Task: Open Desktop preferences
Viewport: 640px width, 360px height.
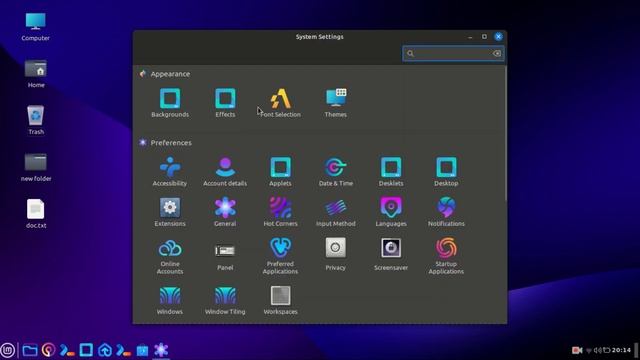Action: click(446, 172)
